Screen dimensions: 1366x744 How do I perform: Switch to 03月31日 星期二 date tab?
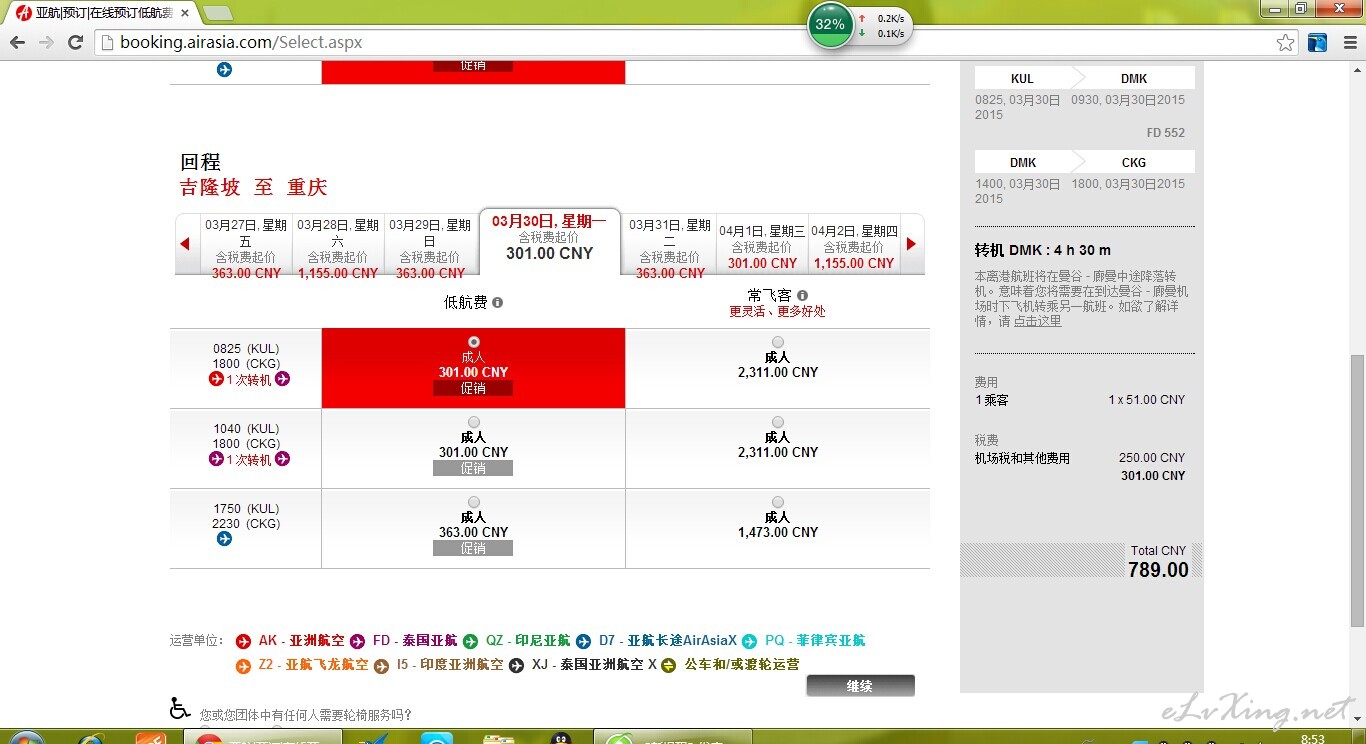tap(670, 246)
